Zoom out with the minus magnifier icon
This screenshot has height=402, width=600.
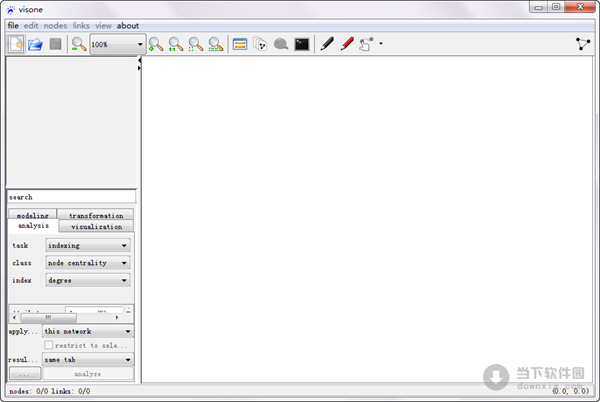point(78,44)
